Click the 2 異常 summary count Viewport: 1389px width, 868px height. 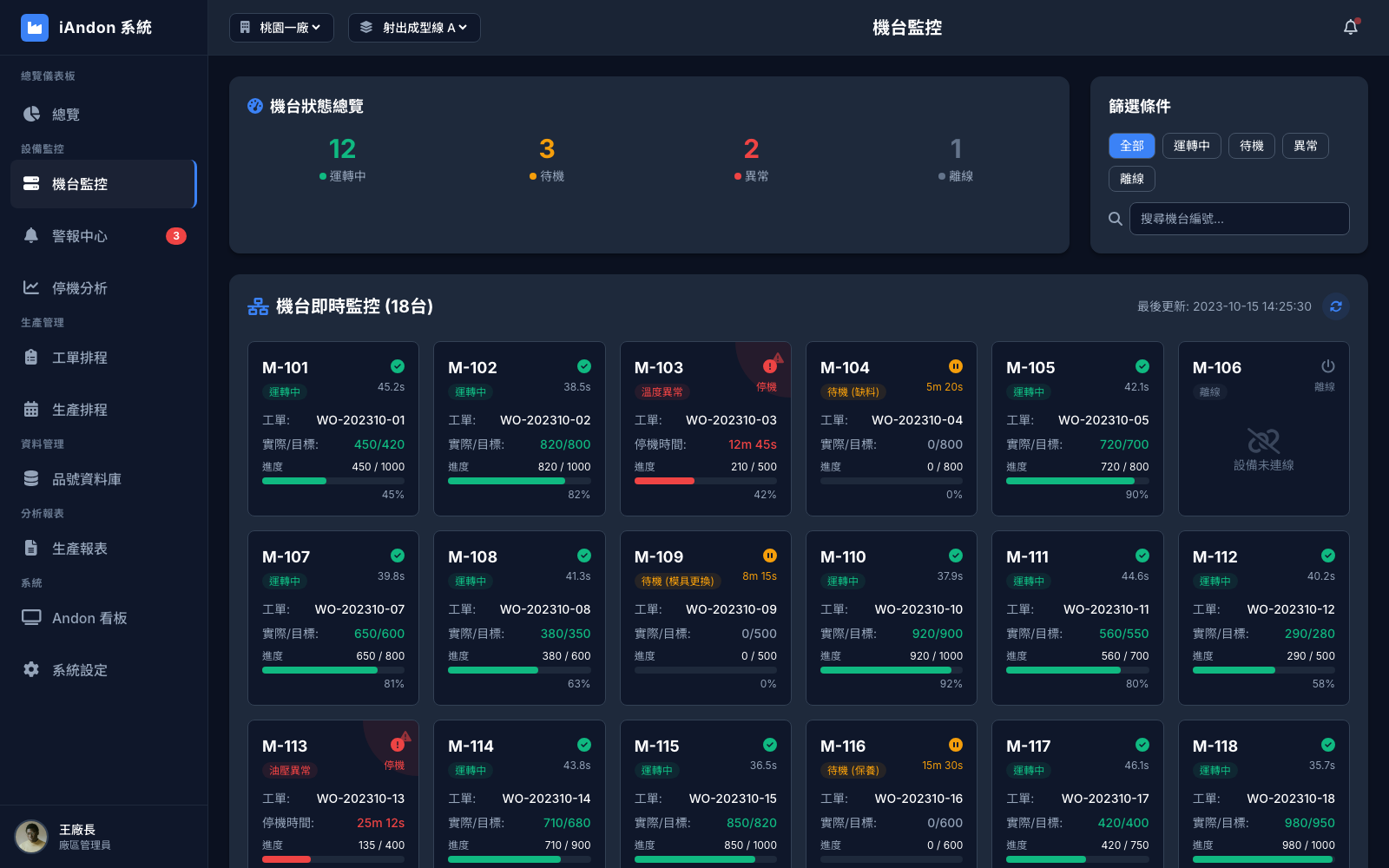coord(752,149)
